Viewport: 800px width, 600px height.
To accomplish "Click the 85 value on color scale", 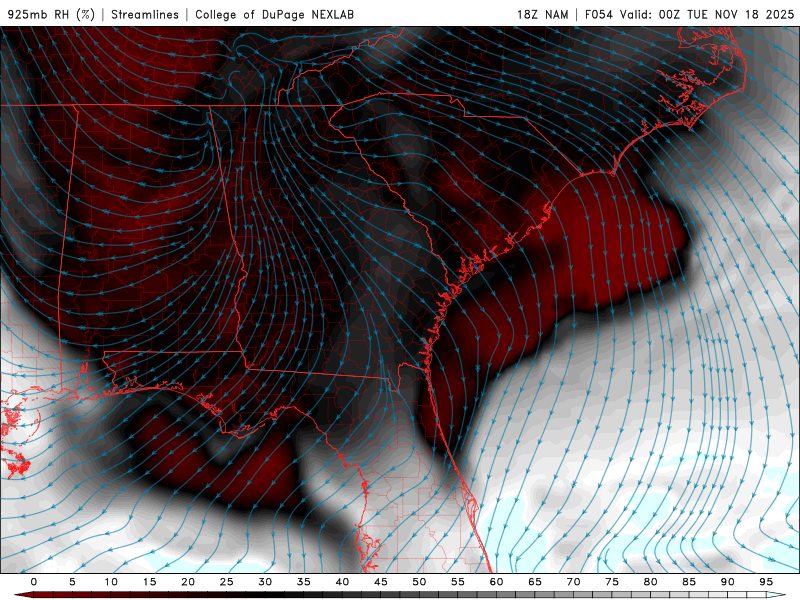I will click(689, 582).
